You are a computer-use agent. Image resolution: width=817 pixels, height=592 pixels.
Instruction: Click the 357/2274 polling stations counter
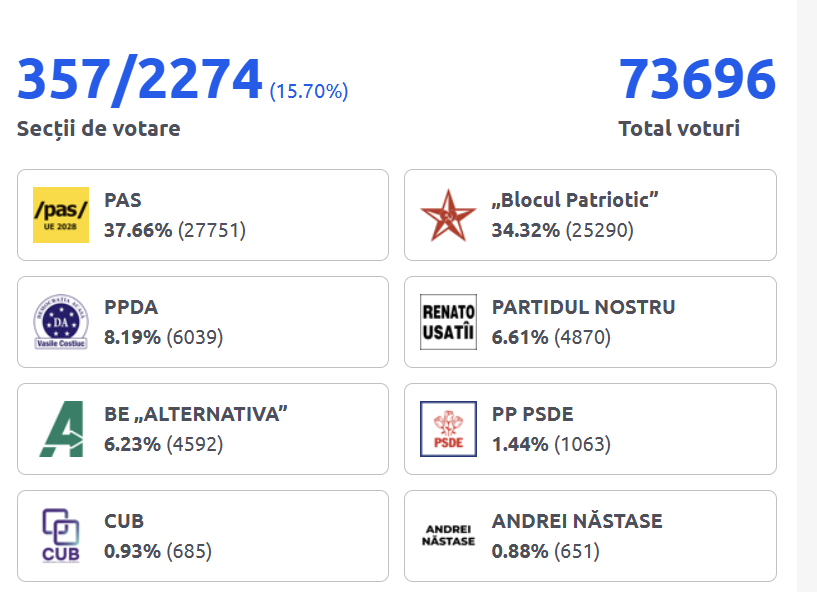click(140, 79)
